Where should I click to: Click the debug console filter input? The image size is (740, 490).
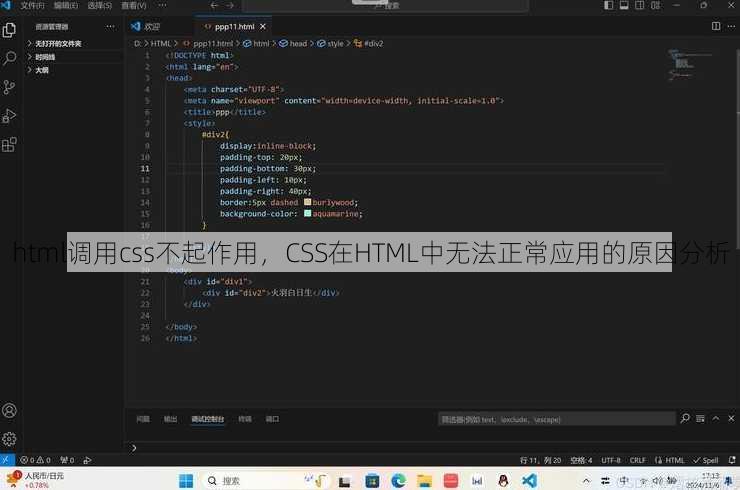point(556,419)
